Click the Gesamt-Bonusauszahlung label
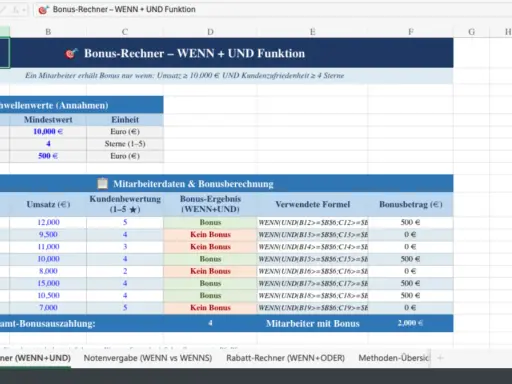This screenshot has height=384, width=512. (48, 323)
